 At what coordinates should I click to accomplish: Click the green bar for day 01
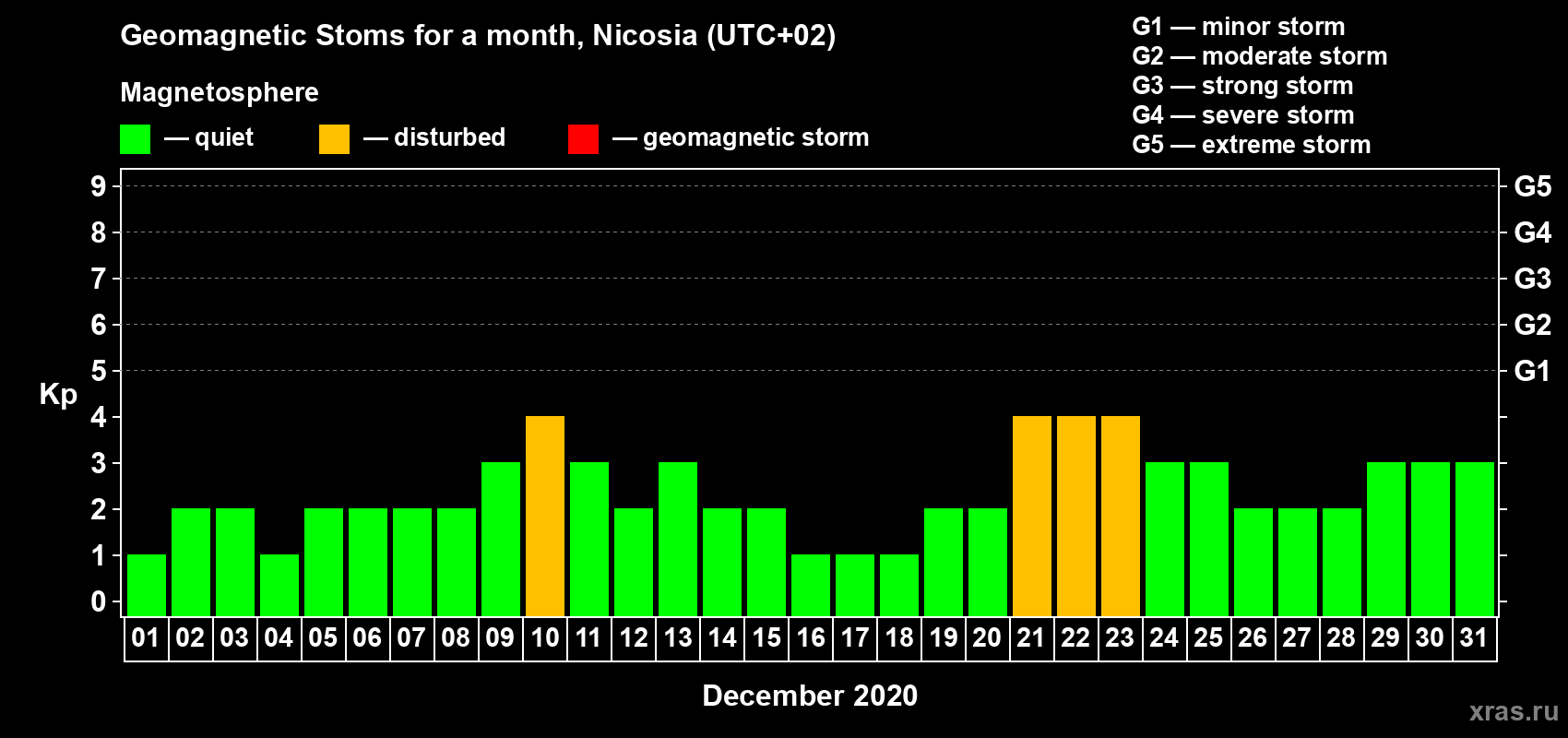point(147,585)
